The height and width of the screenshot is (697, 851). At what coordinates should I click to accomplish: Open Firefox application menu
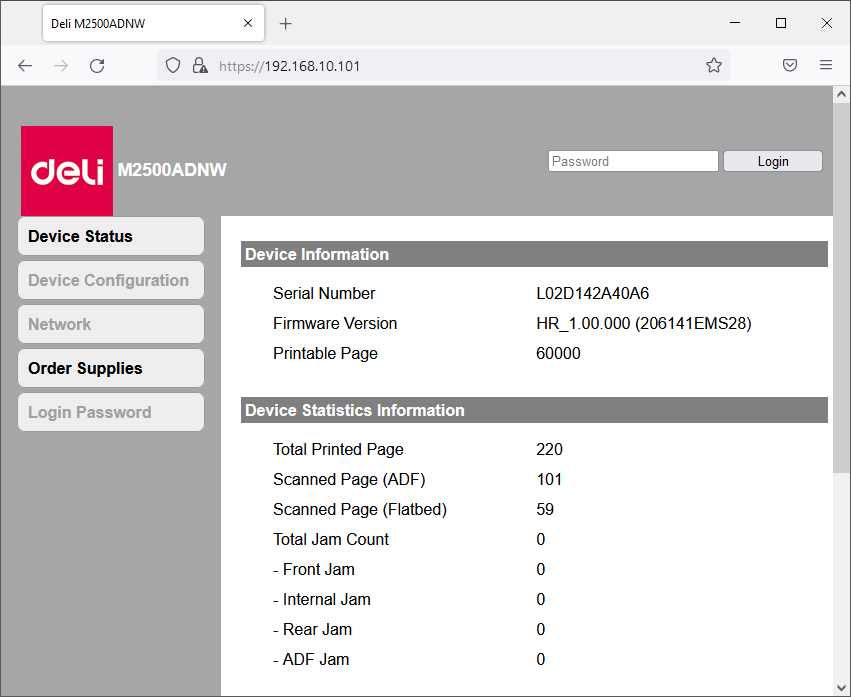tap(826, 66)
